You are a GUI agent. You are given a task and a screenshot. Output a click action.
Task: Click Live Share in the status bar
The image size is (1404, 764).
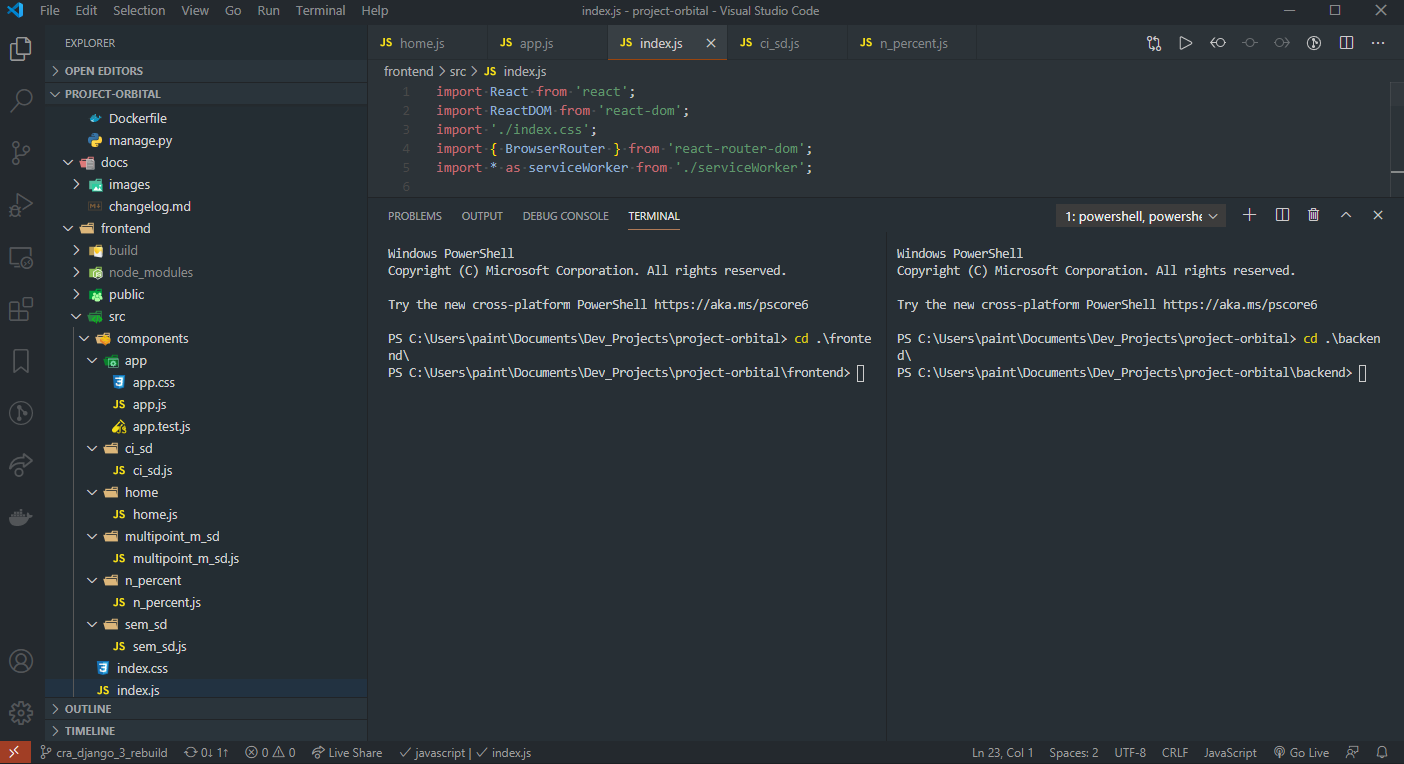(346, 753)
